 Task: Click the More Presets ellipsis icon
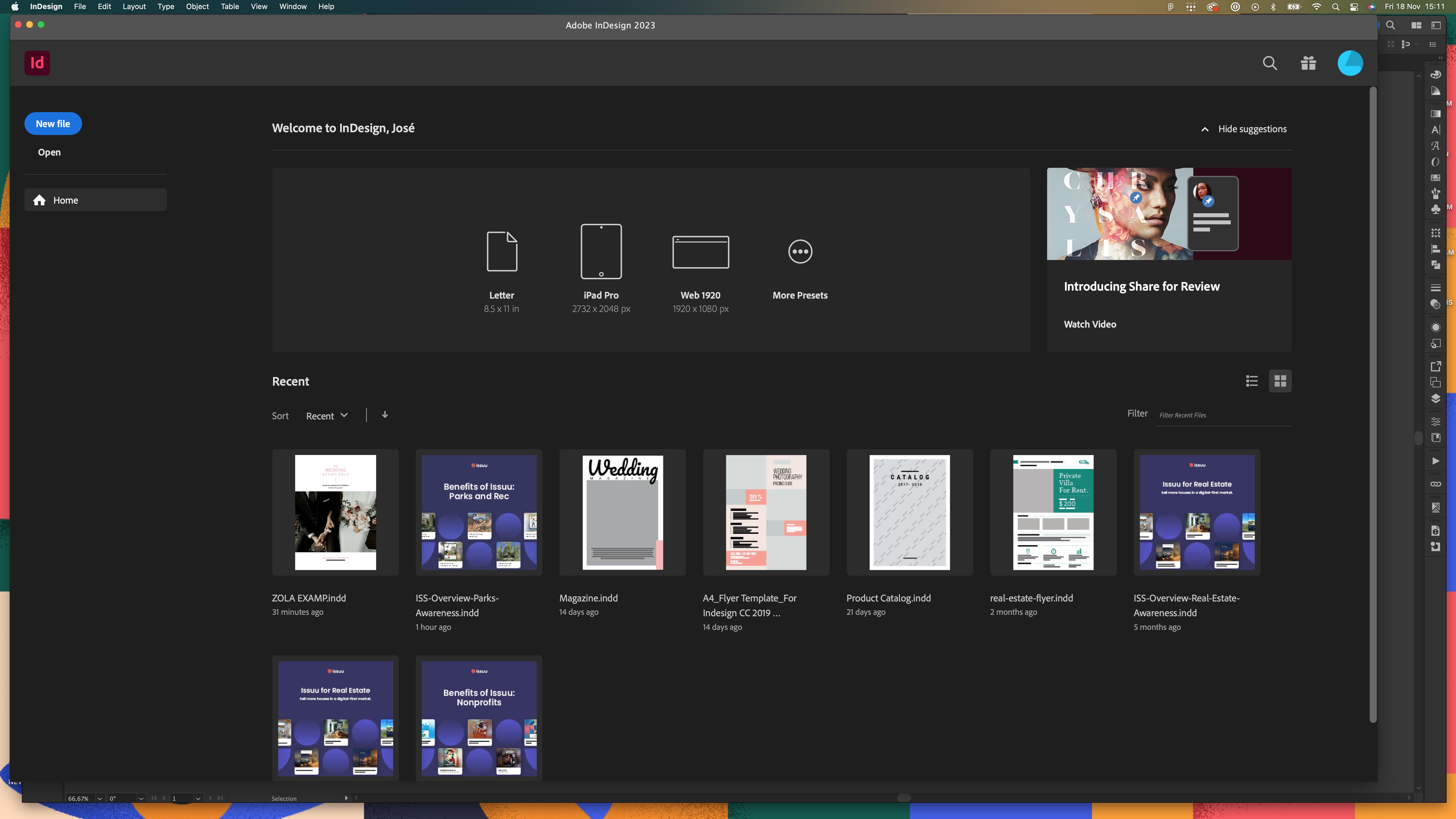799,251
